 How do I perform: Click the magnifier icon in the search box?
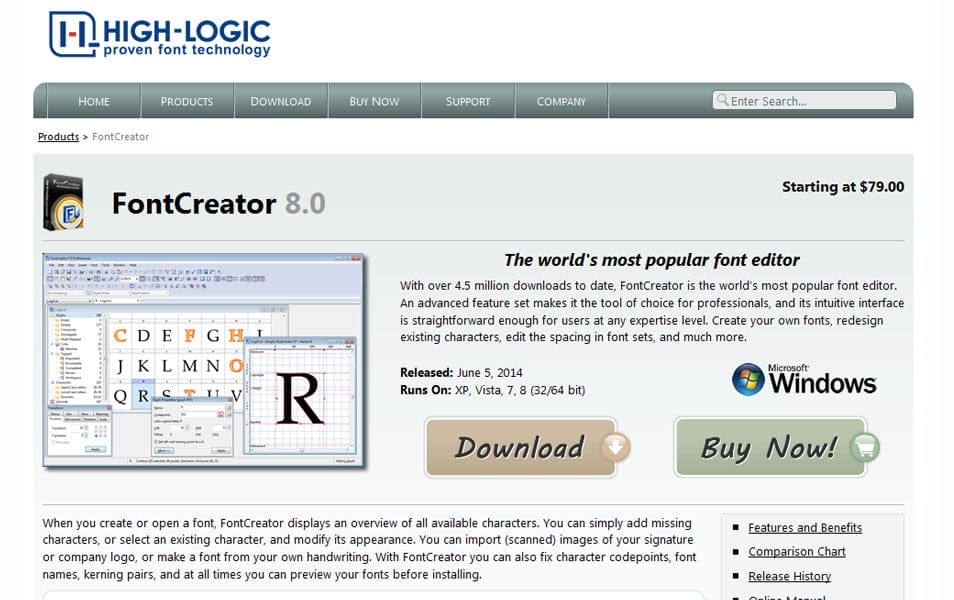tap(722, 100)
